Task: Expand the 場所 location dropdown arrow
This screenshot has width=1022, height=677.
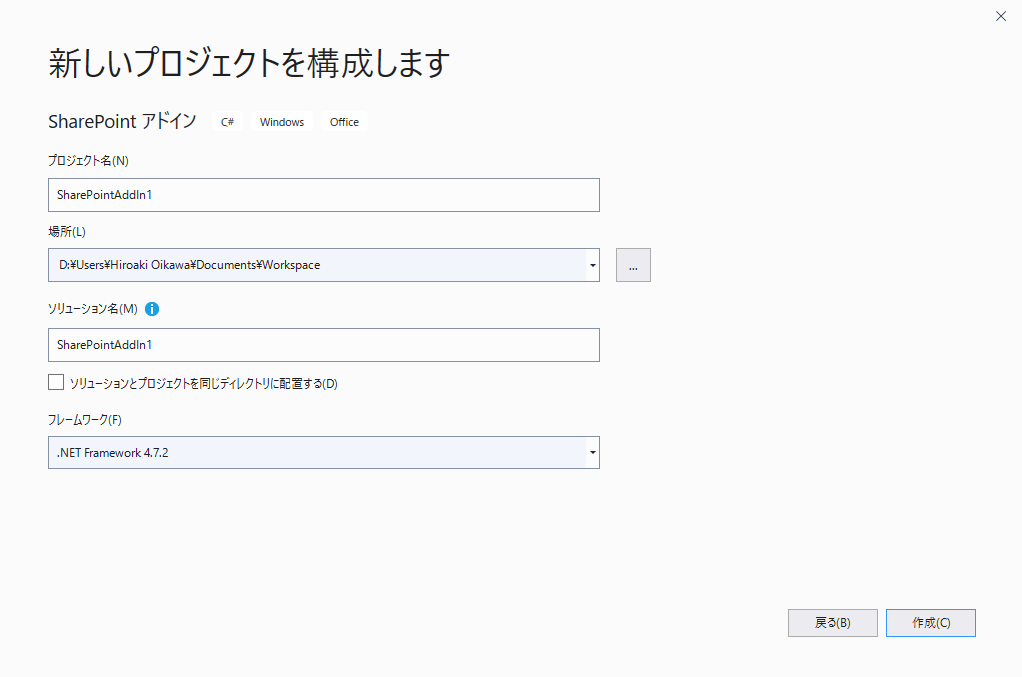Action: 593,265
